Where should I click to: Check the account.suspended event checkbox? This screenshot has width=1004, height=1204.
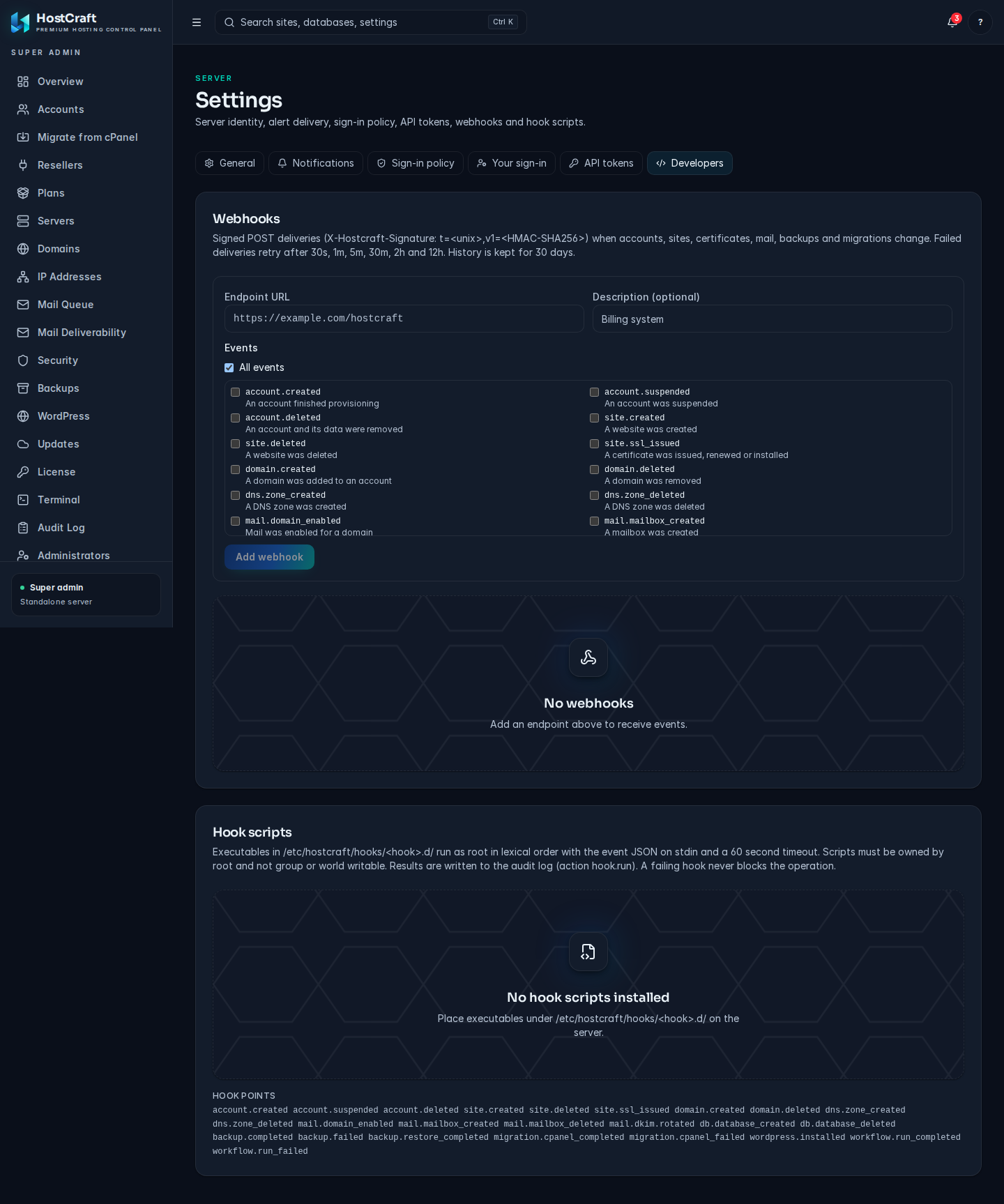tap(595, 393)
